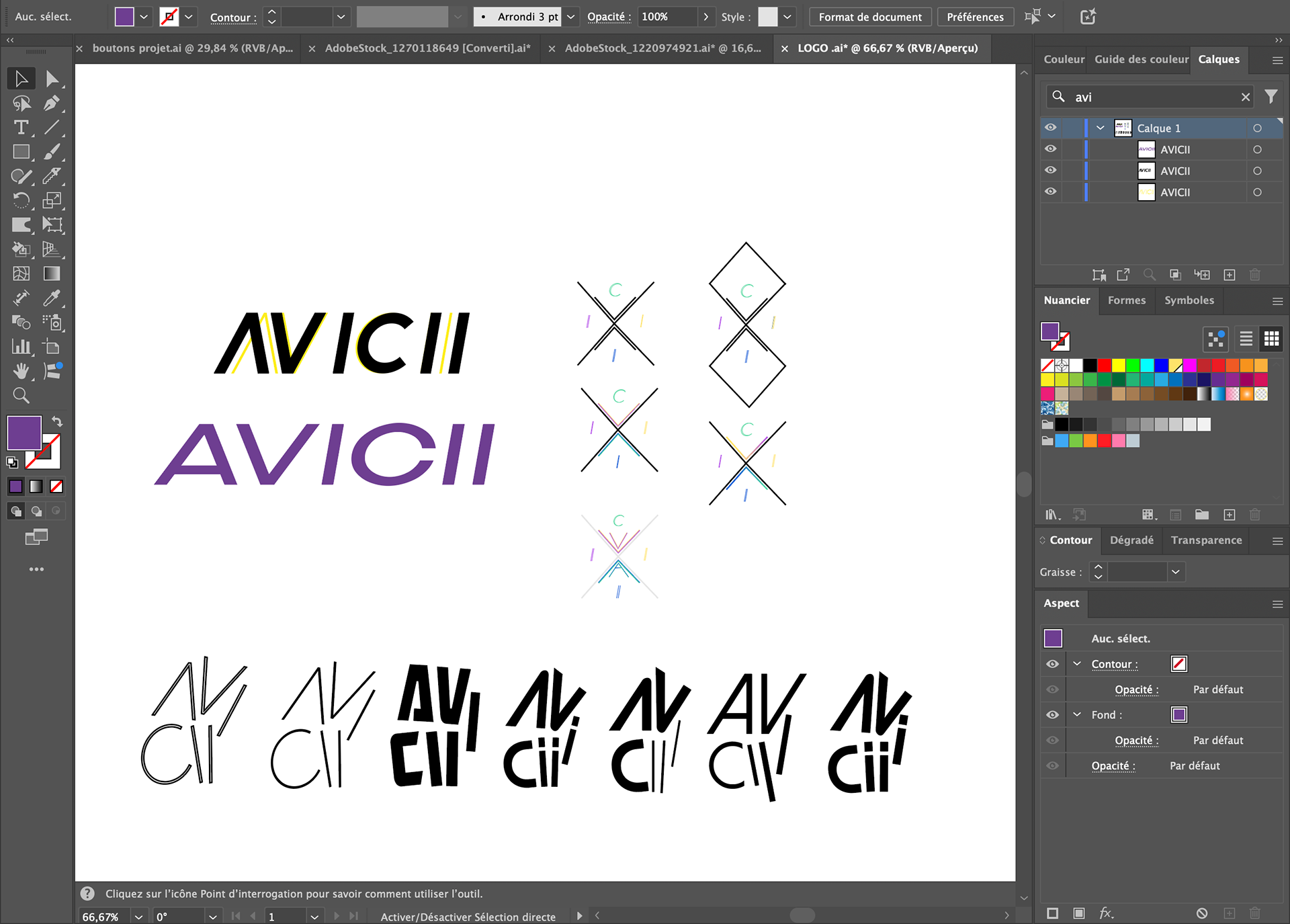The width and height of the screenshot is (1290, 924).
Task: Select the Rectangle tool
Action: (x=21, y=152)
